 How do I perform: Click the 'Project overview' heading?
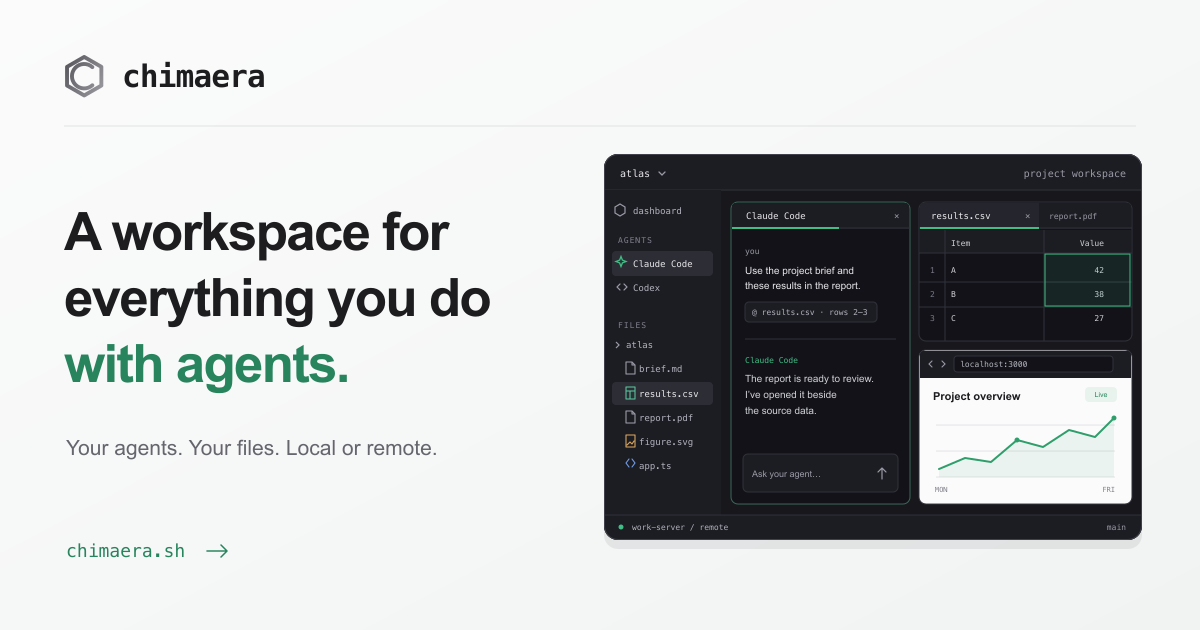coord(977,396)
